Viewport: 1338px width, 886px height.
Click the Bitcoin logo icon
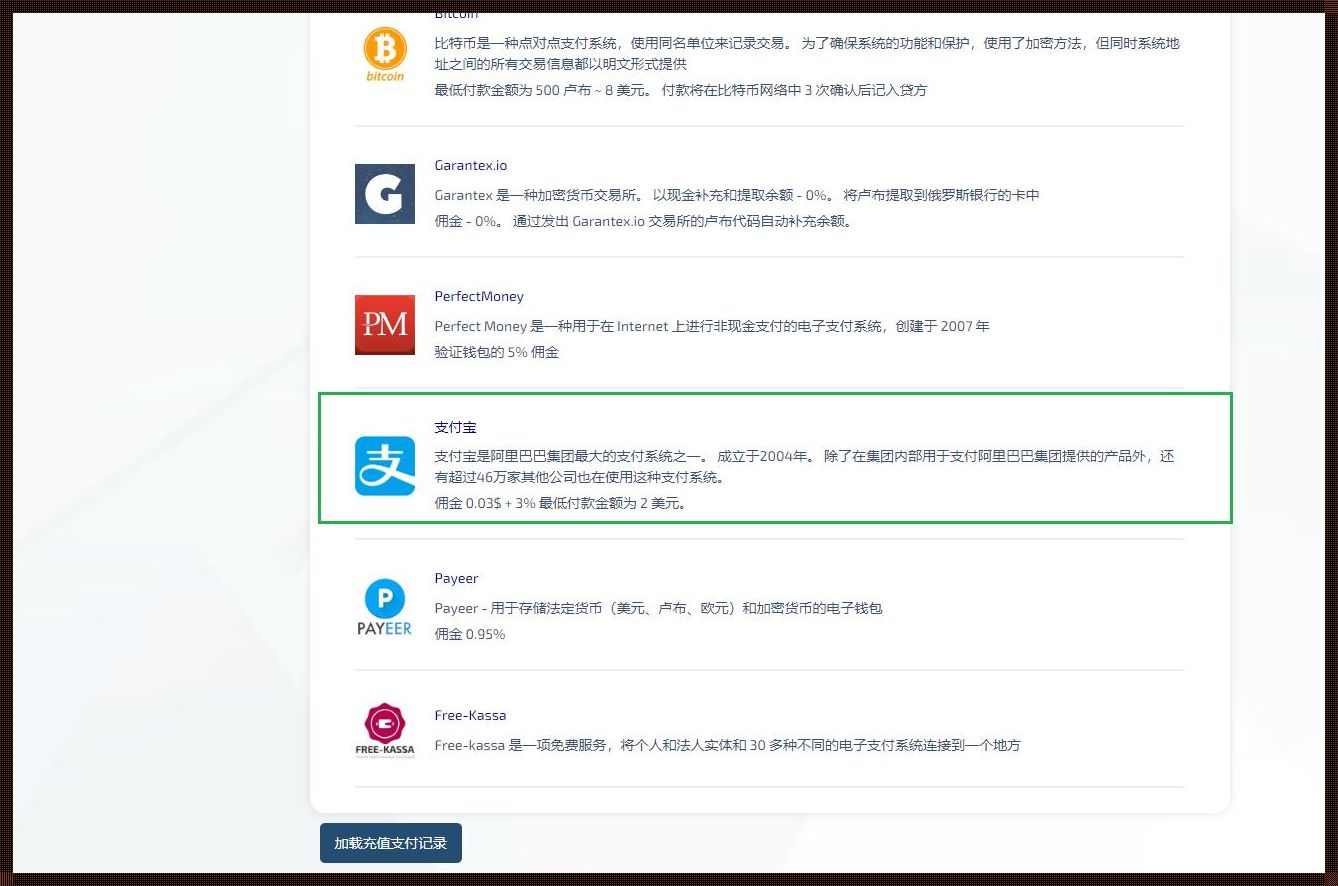385,54
